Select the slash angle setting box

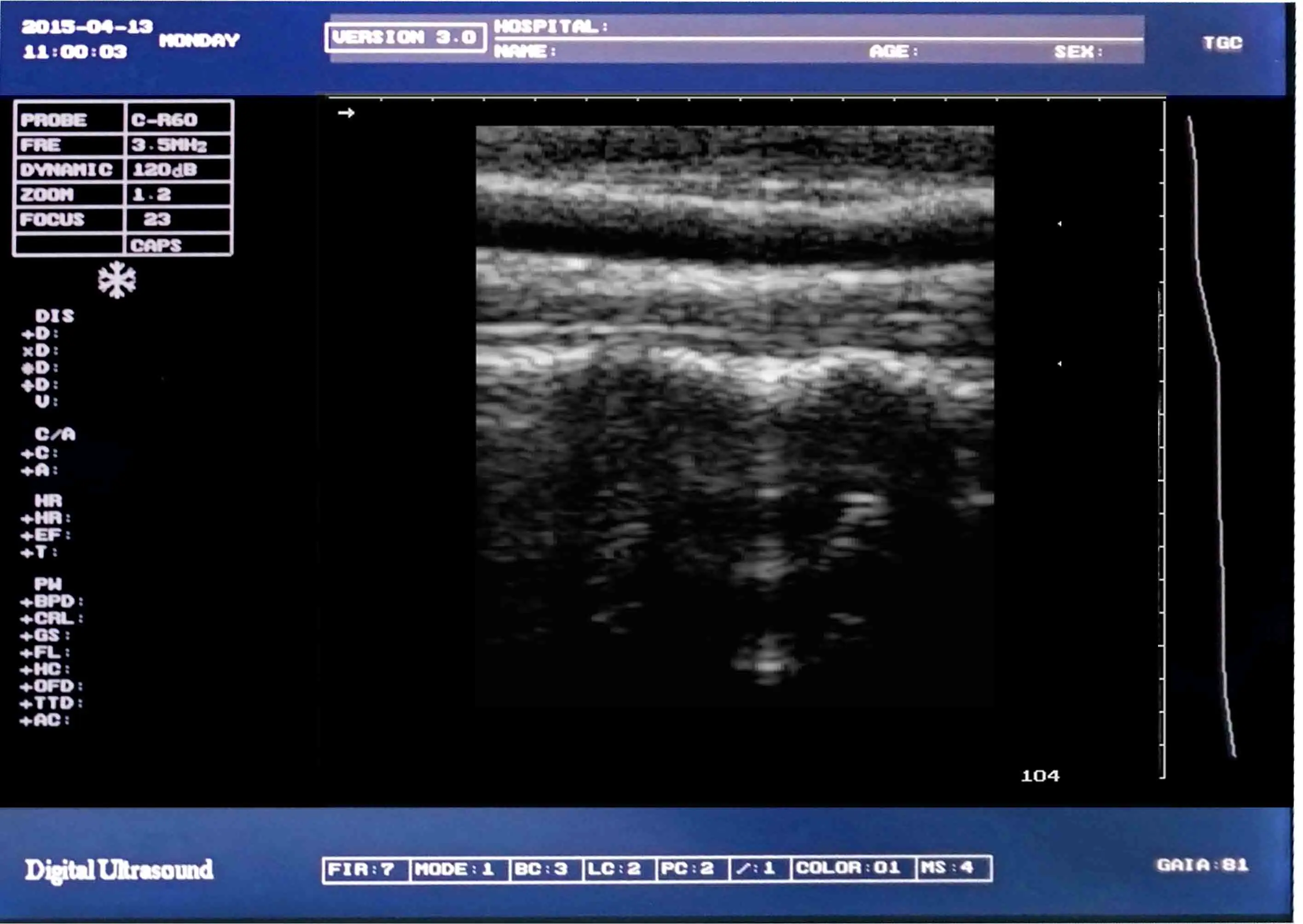click(759, 868)
